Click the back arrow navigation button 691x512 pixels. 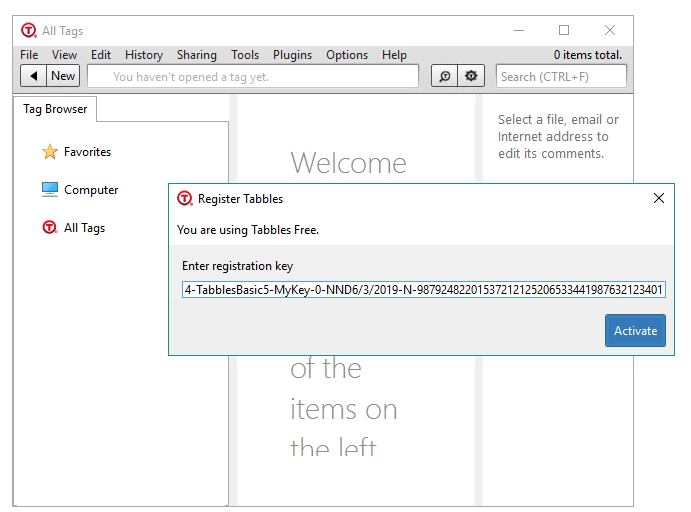point(33,76)
